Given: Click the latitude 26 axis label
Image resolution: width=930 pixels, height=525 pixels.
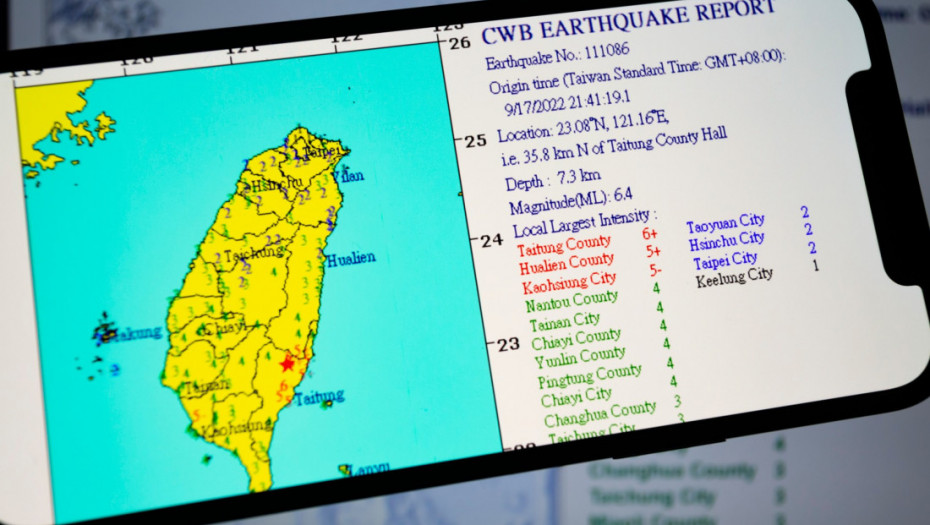Looking at the screenshot, I should pyautogui.click(x=459, y=43).
